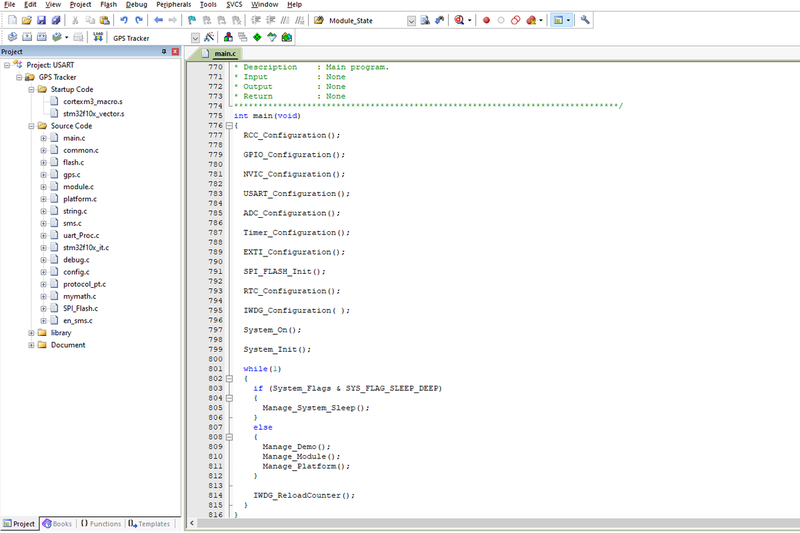800x533 pixels.
Task: Switch to the Books tab
Action: coord(57,524)
